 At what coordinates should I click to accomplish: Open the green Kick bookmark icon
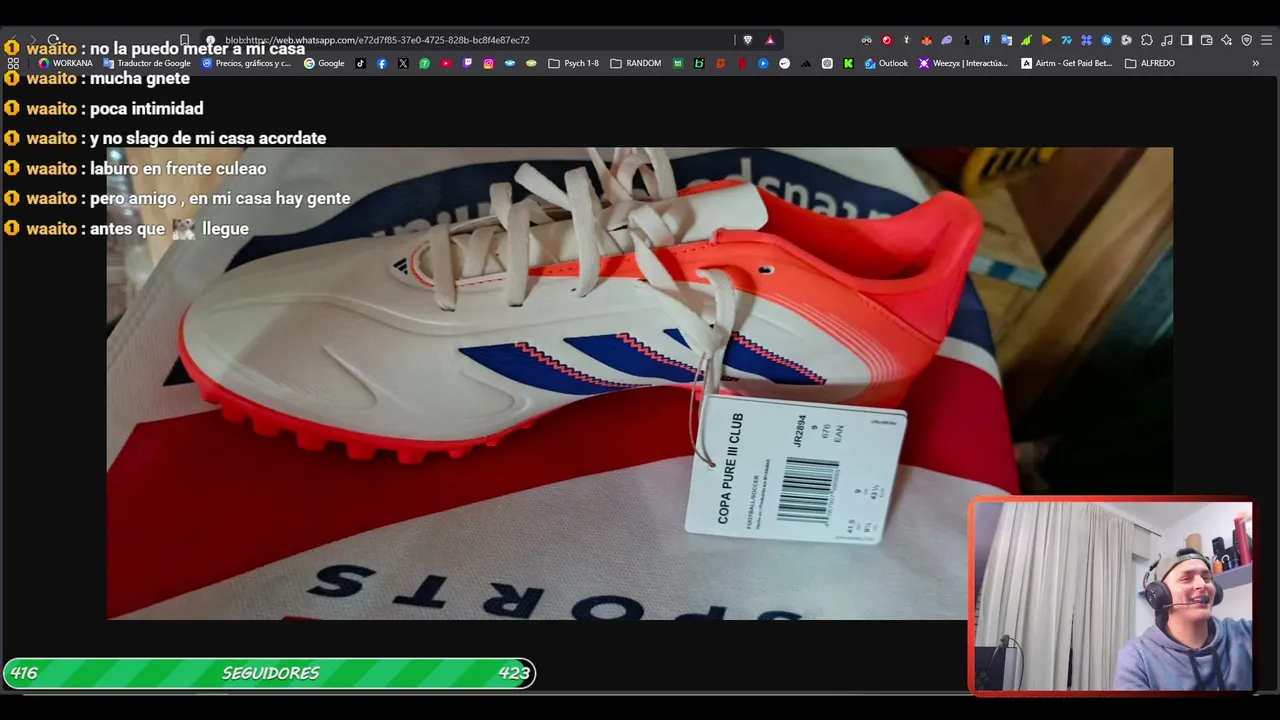[848, 63]
